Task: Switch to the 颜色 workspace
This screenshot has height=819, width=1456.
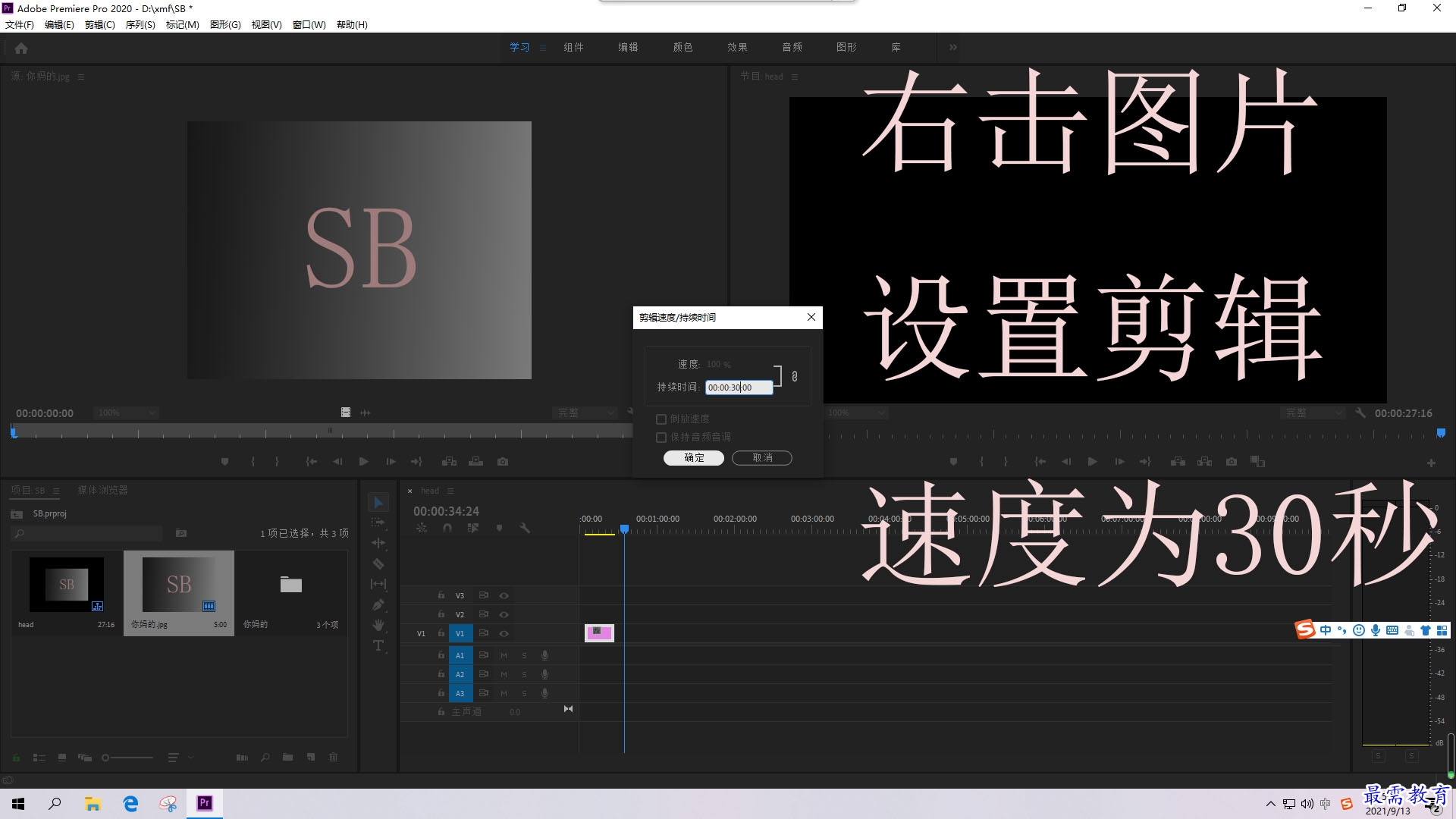Action: [x=682, y=47]
